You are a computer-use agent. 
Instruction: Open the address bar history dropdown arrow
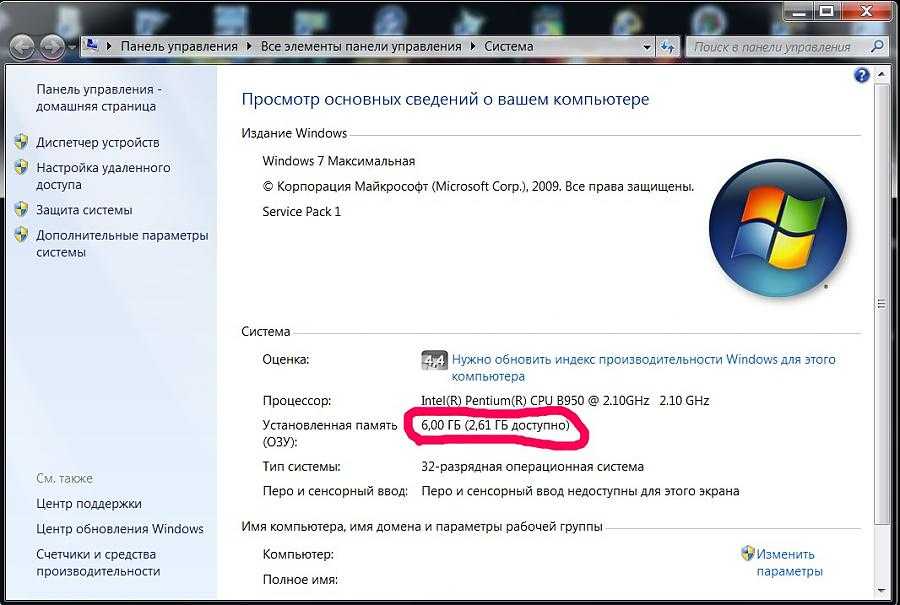point(647,47)
